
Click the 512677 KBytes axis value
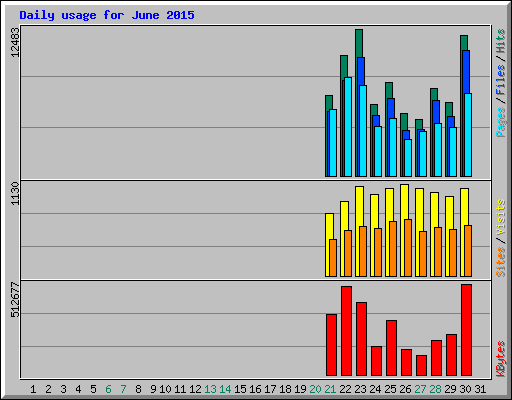tap(15, 300)
